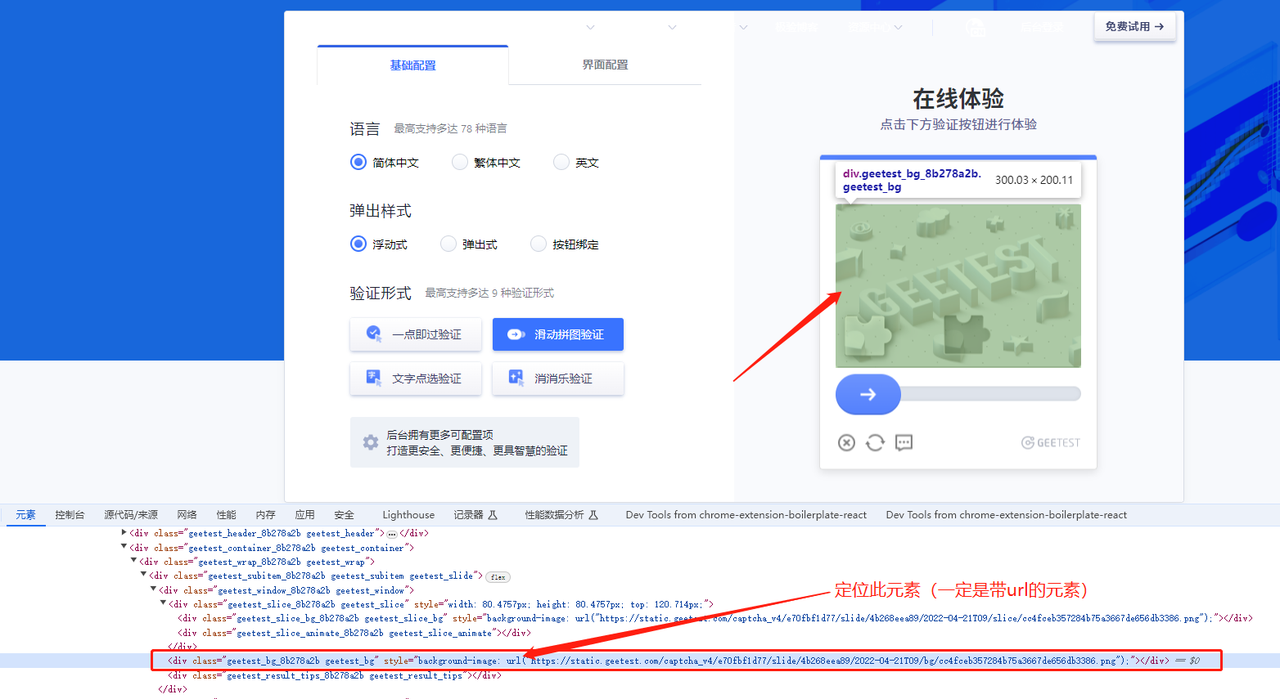Collapse the geetest_subitem div node arrow

[145, 576]
